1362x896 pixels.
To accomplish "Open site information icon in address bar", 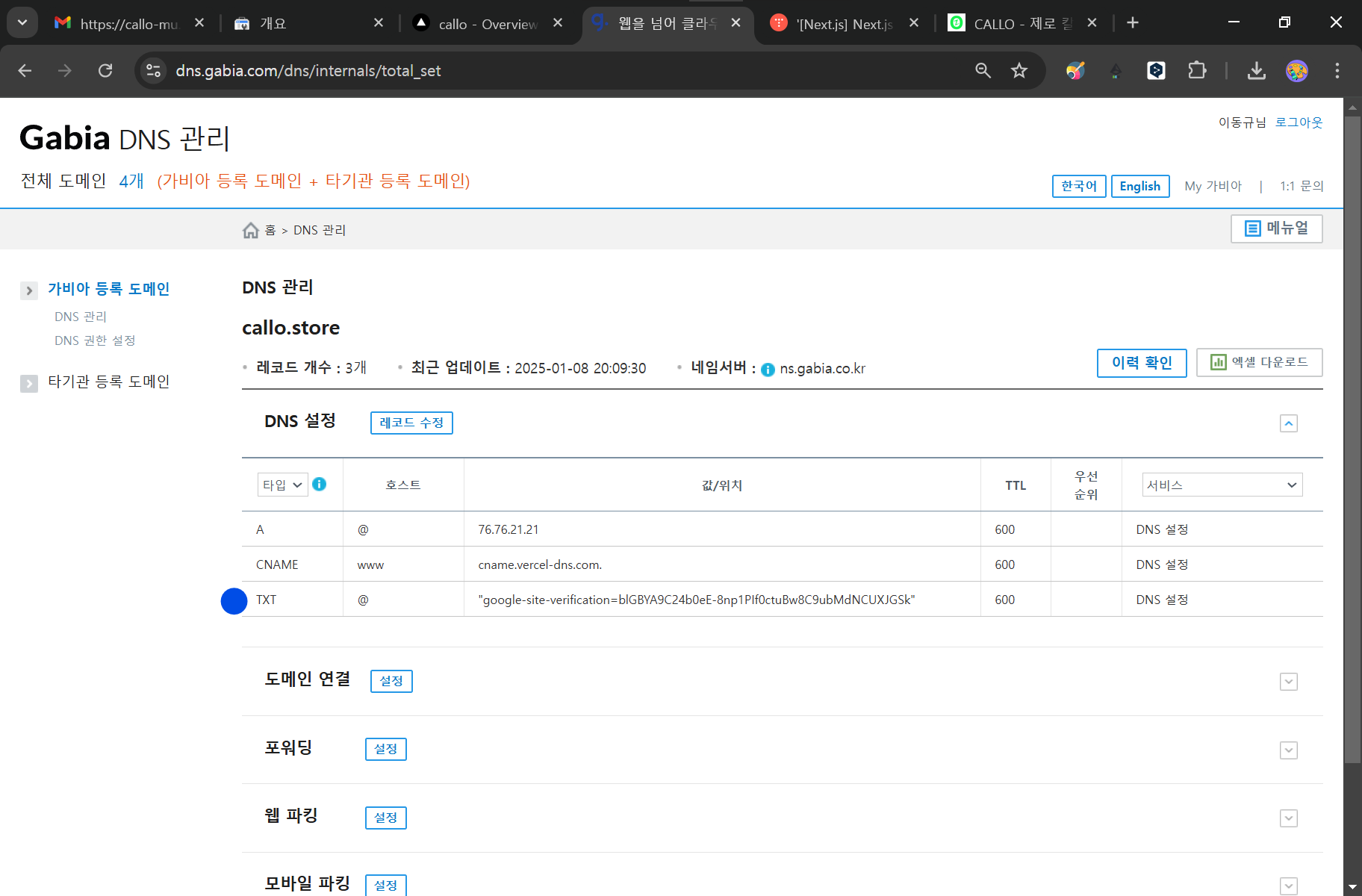I will tap(154, 71).
